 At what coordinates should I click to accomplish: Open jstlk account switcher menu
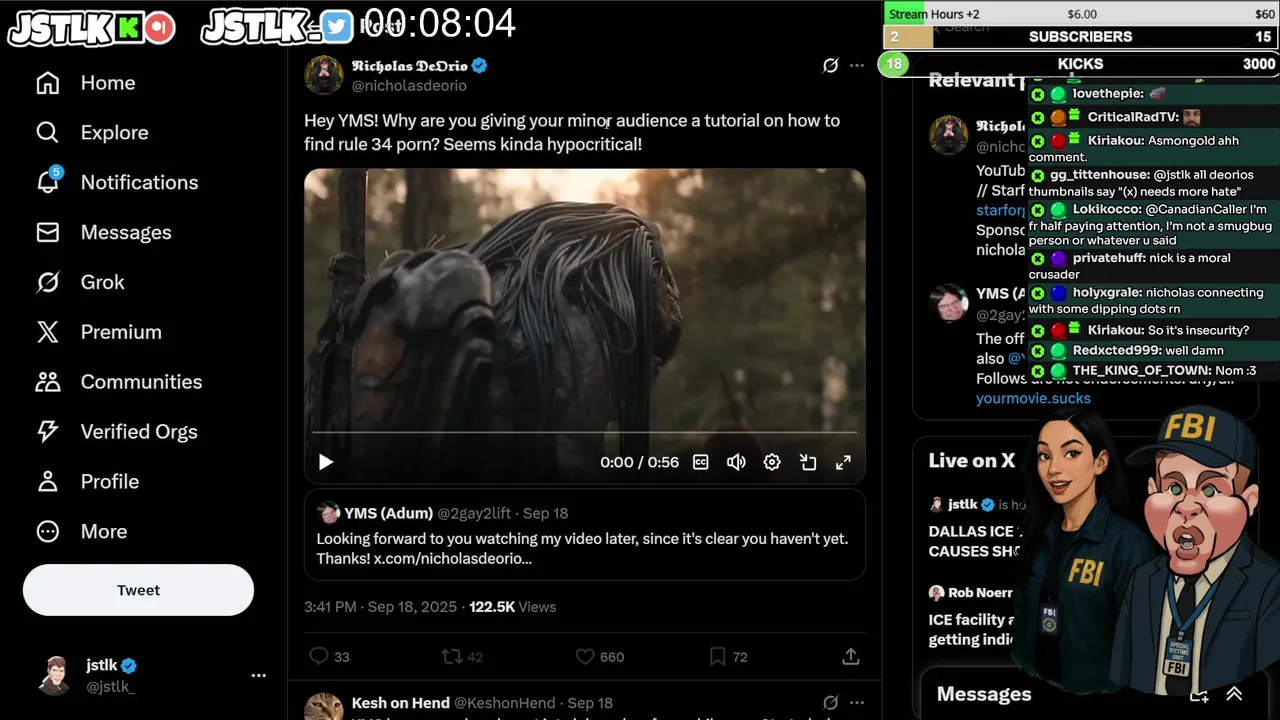[x=258, y=676]
